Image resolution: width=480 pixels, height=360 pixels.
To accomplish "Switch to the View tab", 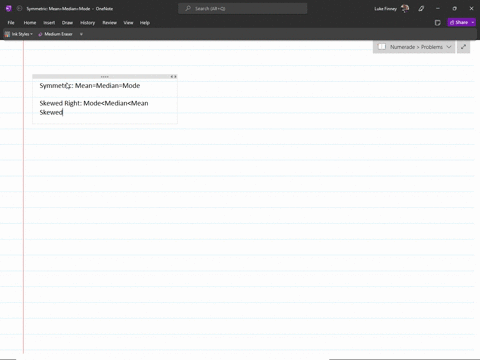I will (128, 23).
